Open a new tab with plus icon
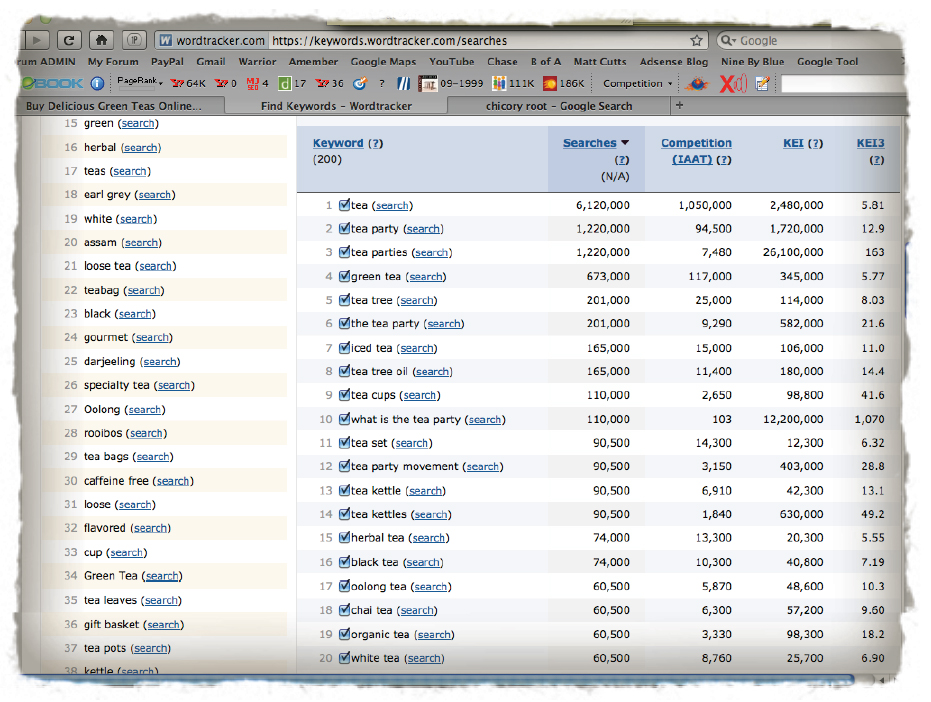Screen dimensions: 931x702 [680, 105]
